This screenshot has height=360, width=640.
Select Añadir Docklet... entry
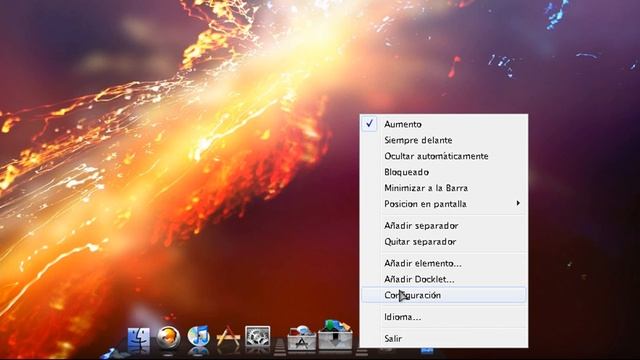[x=444, y=279]
